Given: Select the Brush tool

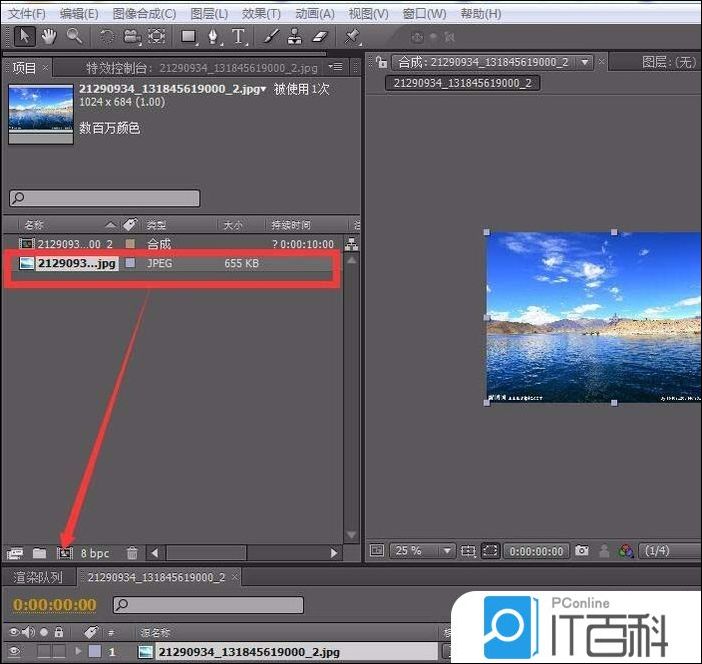Looking at the screenshot, I should [x=270, y=36].
